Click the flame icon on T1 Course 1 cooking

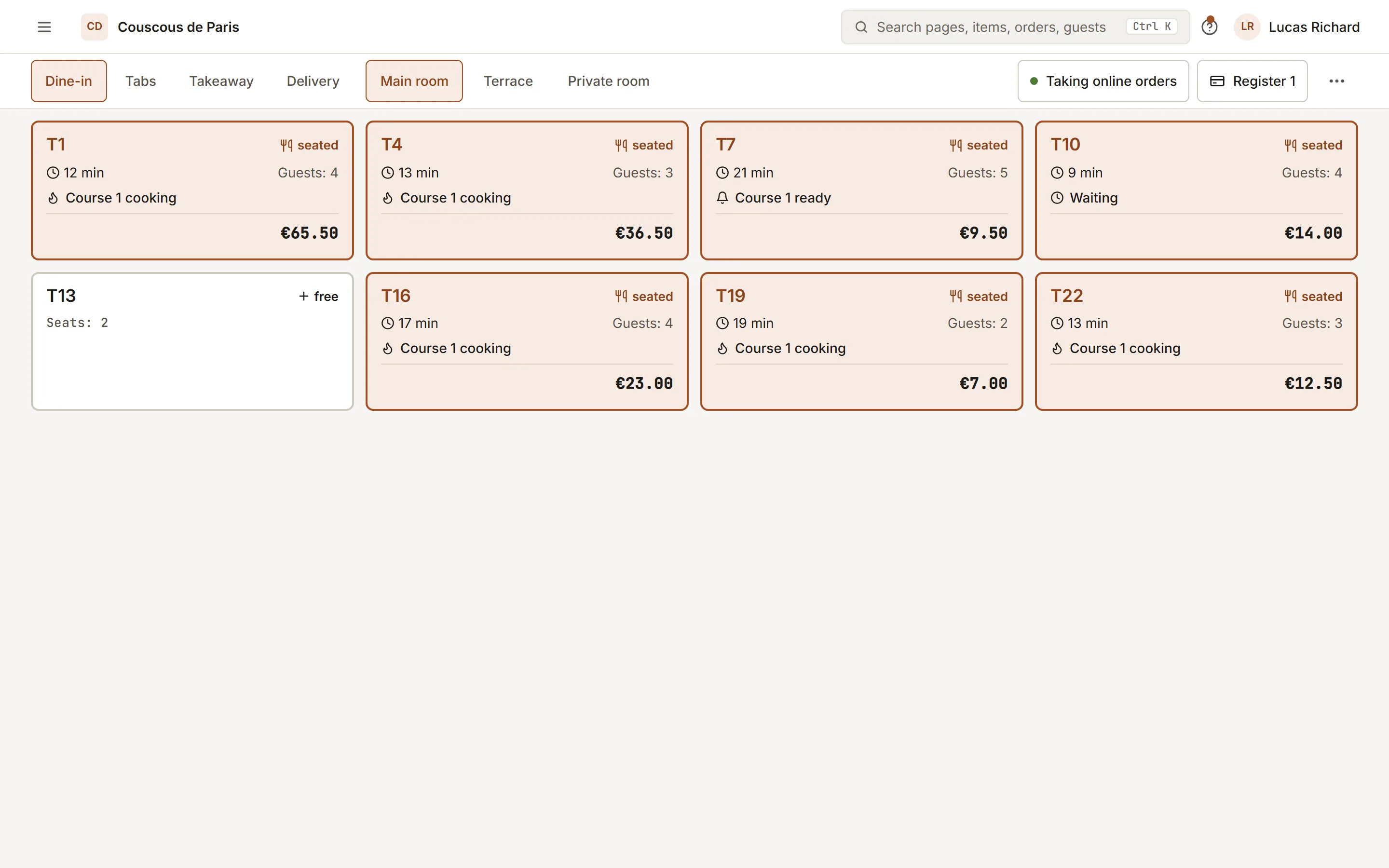click(53, 198)
